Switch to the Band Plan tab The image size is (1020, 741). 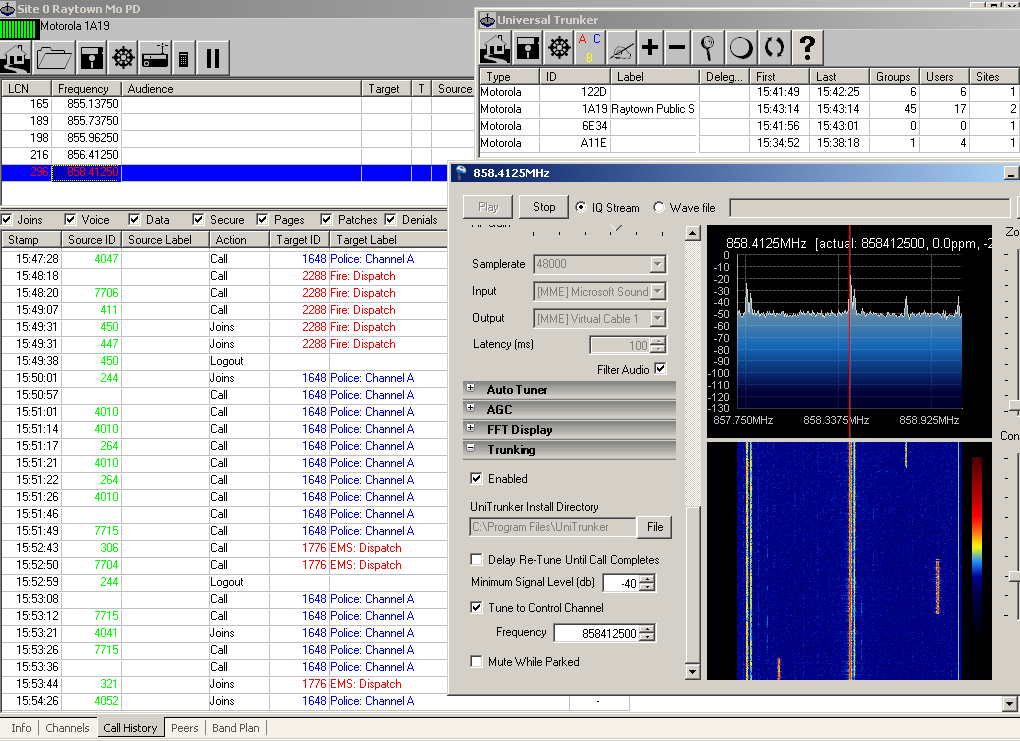(235, 728)
